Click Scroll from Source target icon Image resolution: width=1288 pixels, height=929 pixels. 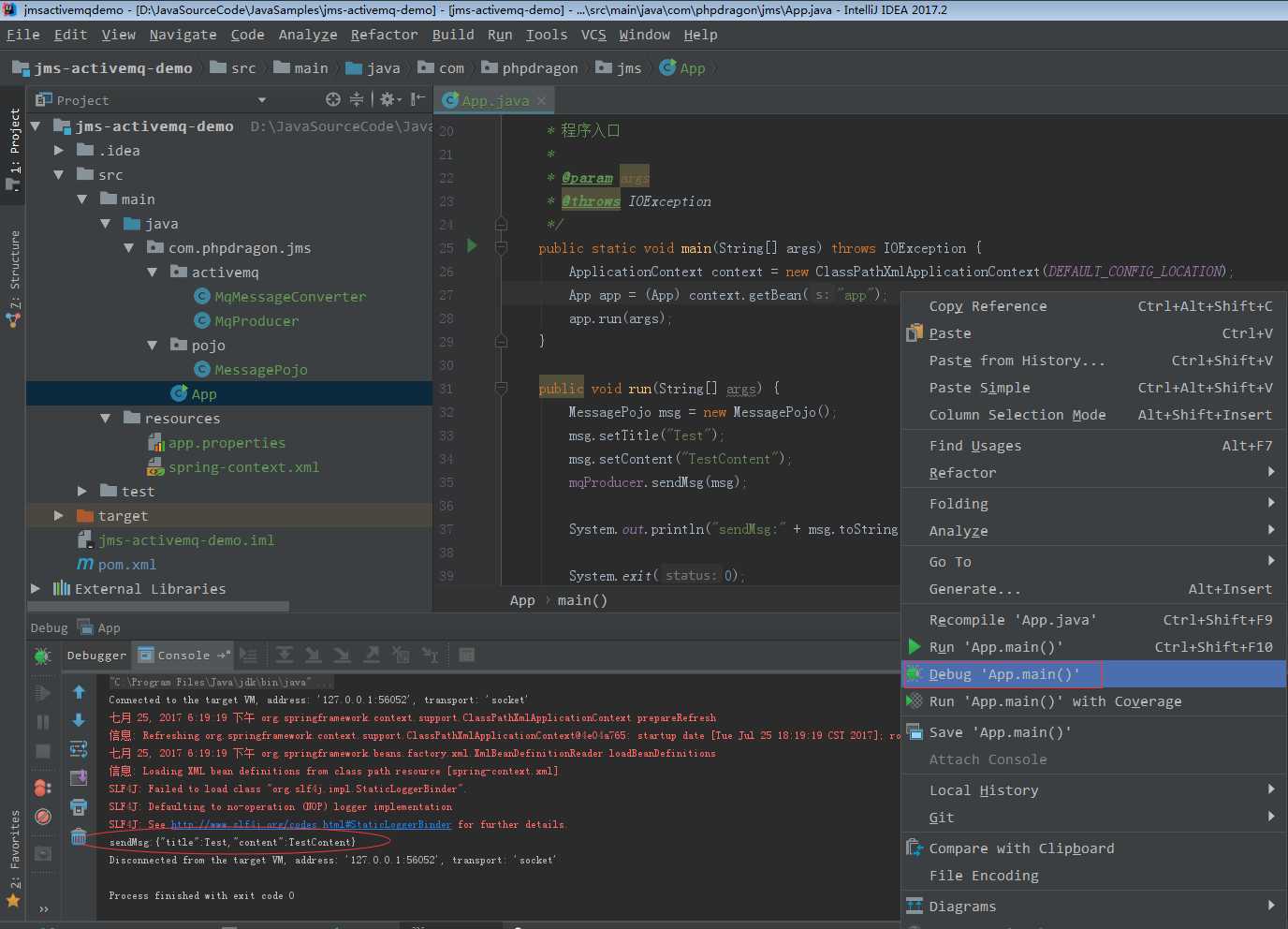tap(333, 99)
